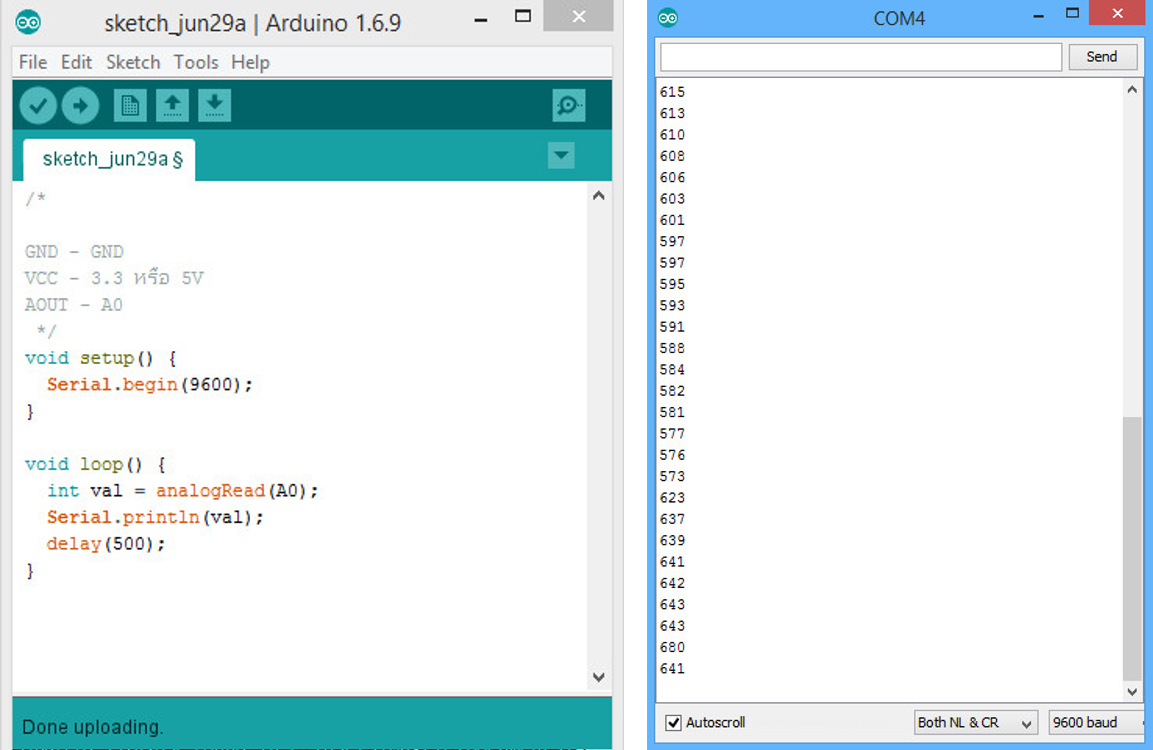Click the last value 641 in output
The image size is (1153, 750).
[672, 669]
